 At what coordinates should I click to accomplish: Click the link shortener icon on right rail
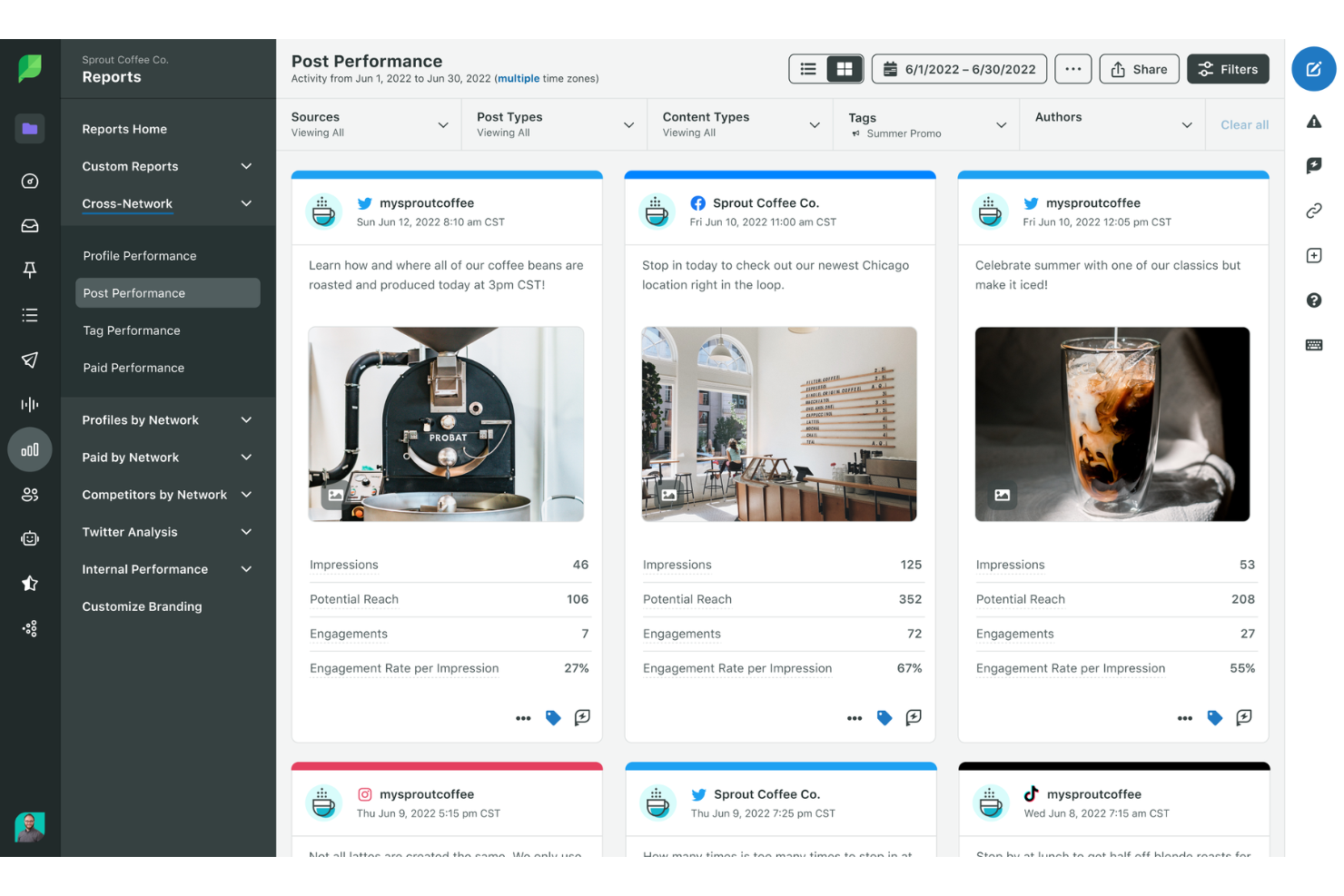(1313, 210)
